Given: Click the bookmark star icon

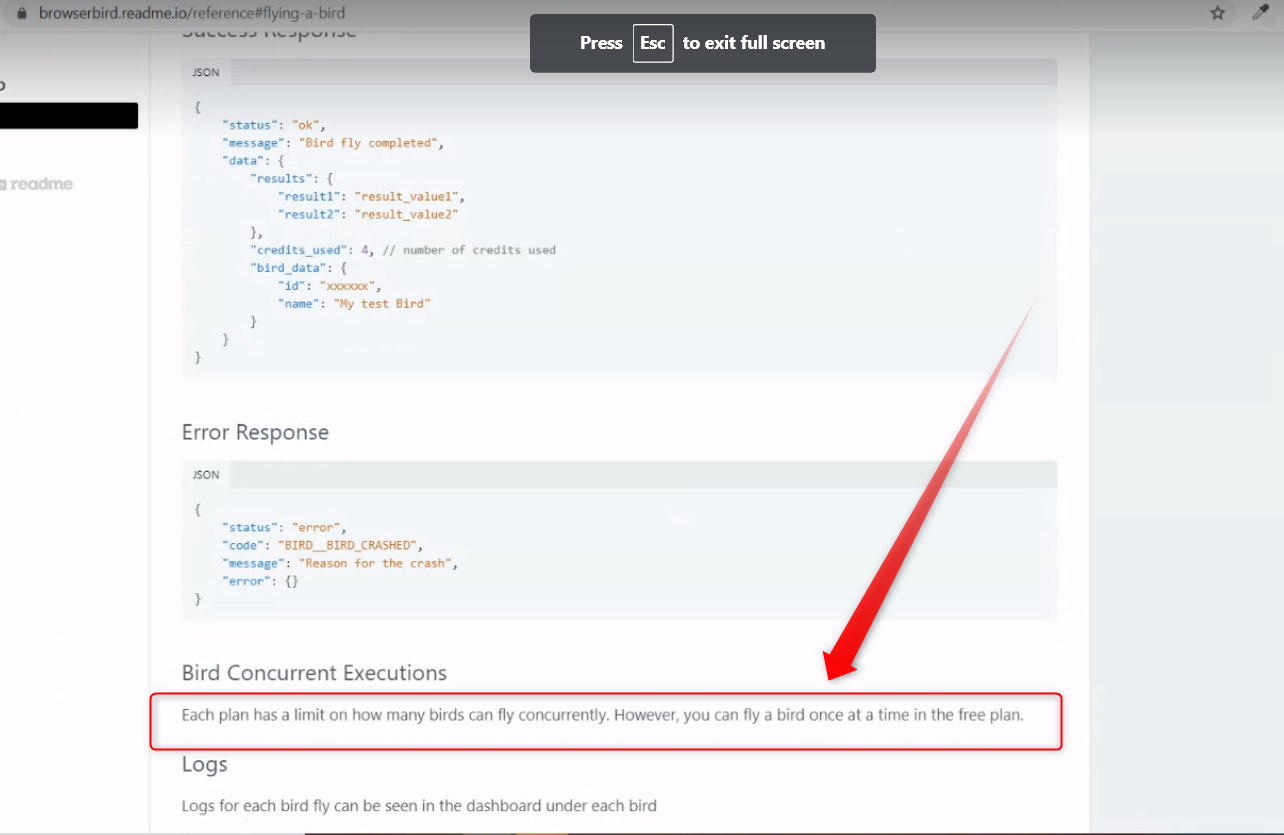Looking at the screenshot, I should click(1217, 13).
